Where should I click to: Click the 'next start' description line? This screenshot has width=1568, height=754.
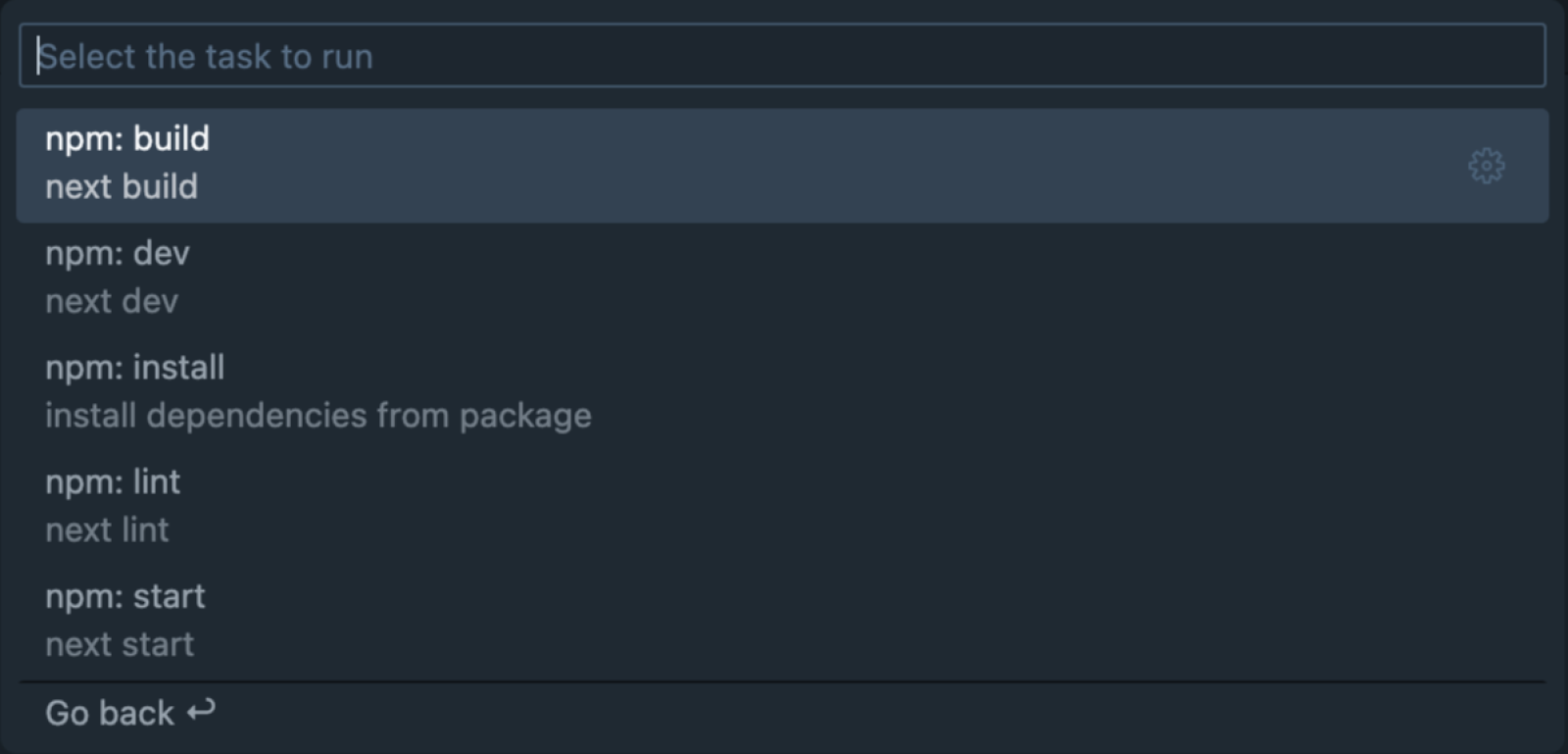120,644
